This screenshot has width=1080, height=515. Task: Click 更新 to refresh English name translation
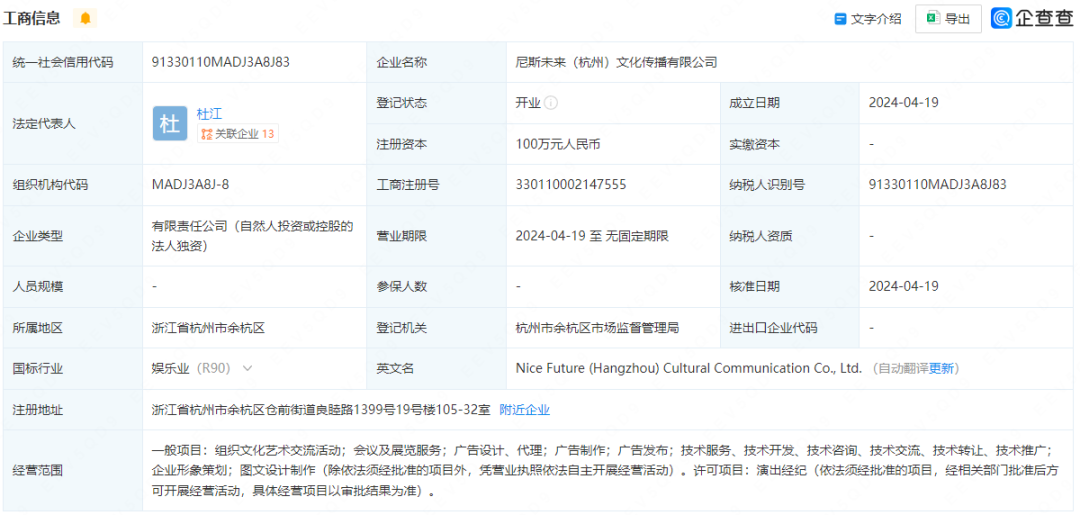[942, 368]
